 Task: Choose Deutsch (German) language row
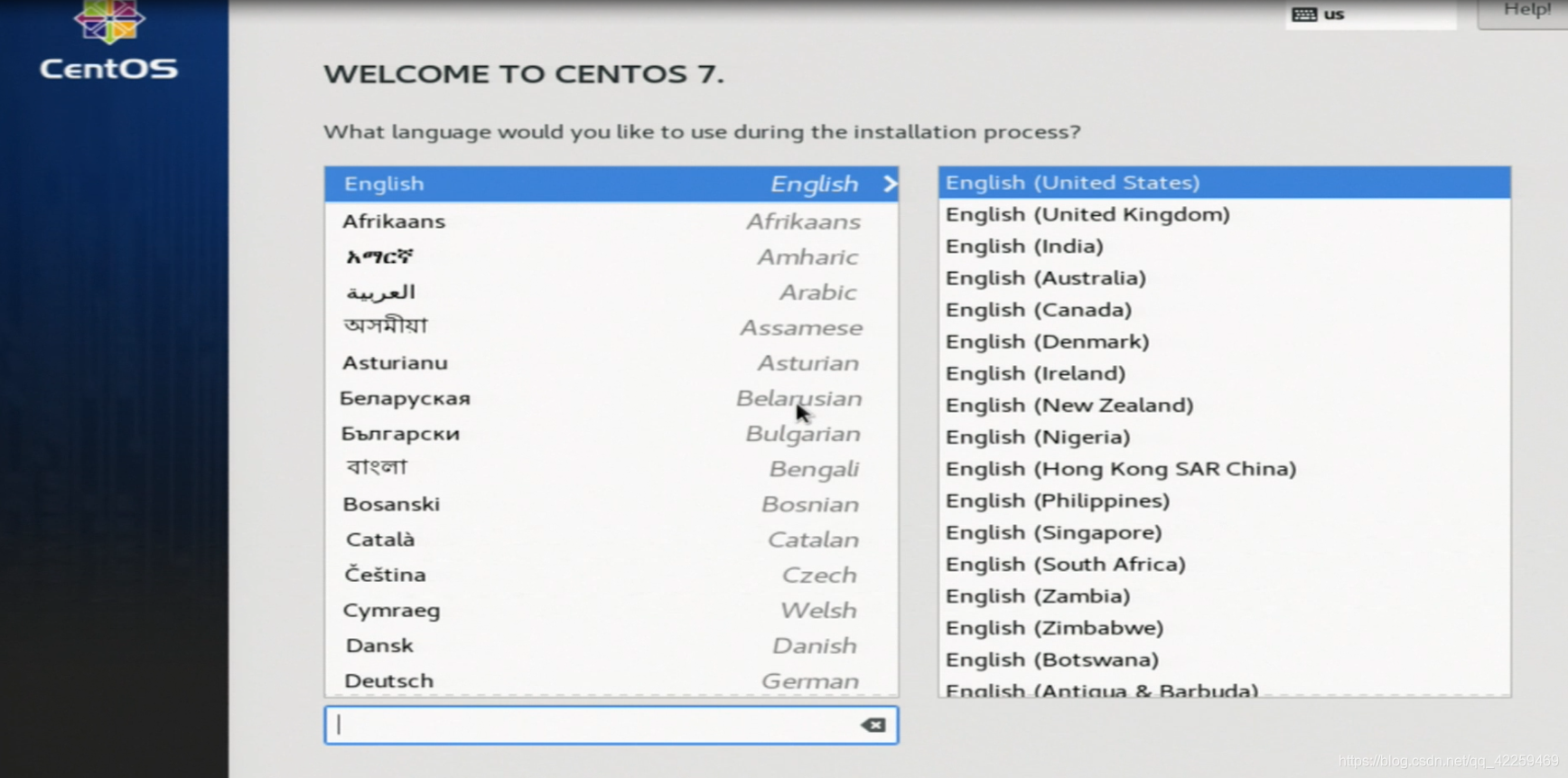(611, 680)
